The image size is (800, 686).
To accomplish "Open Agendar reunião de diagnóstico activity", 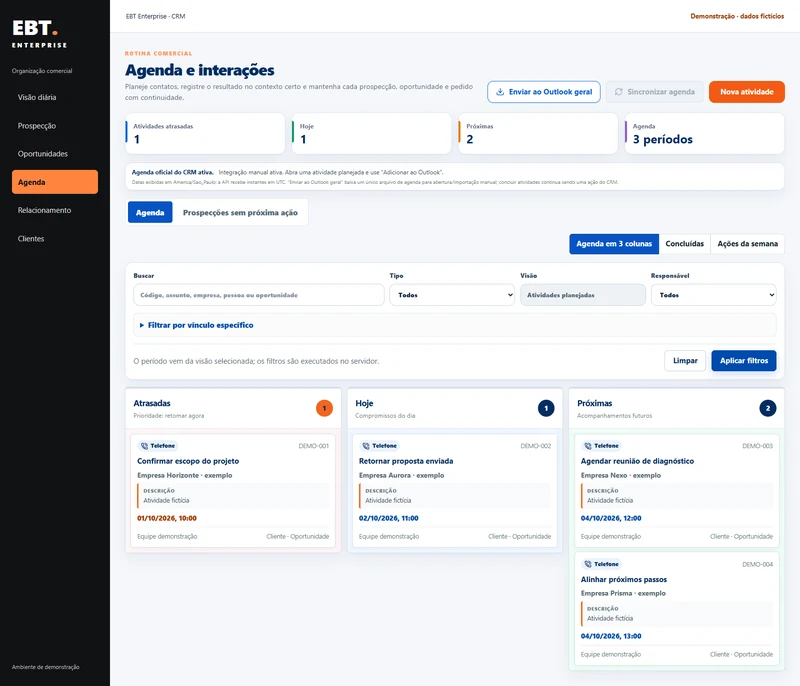I will [x=637, y=461].
